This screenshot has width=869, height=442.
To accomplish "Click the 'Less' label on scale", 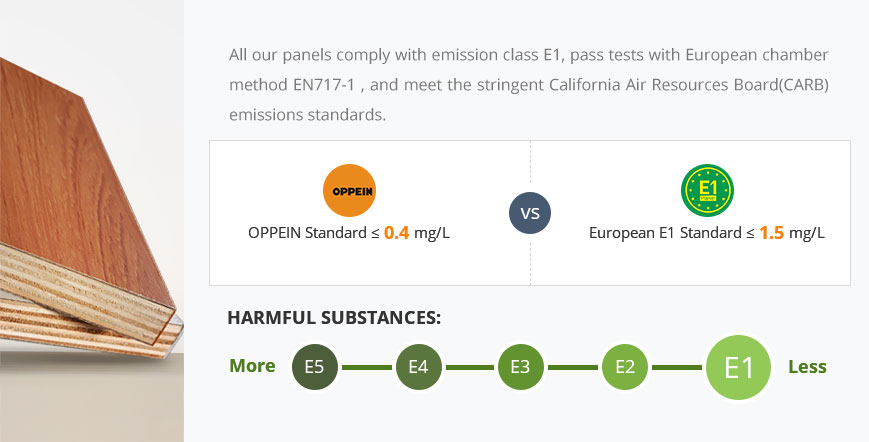I will click(x=807, y=367).
